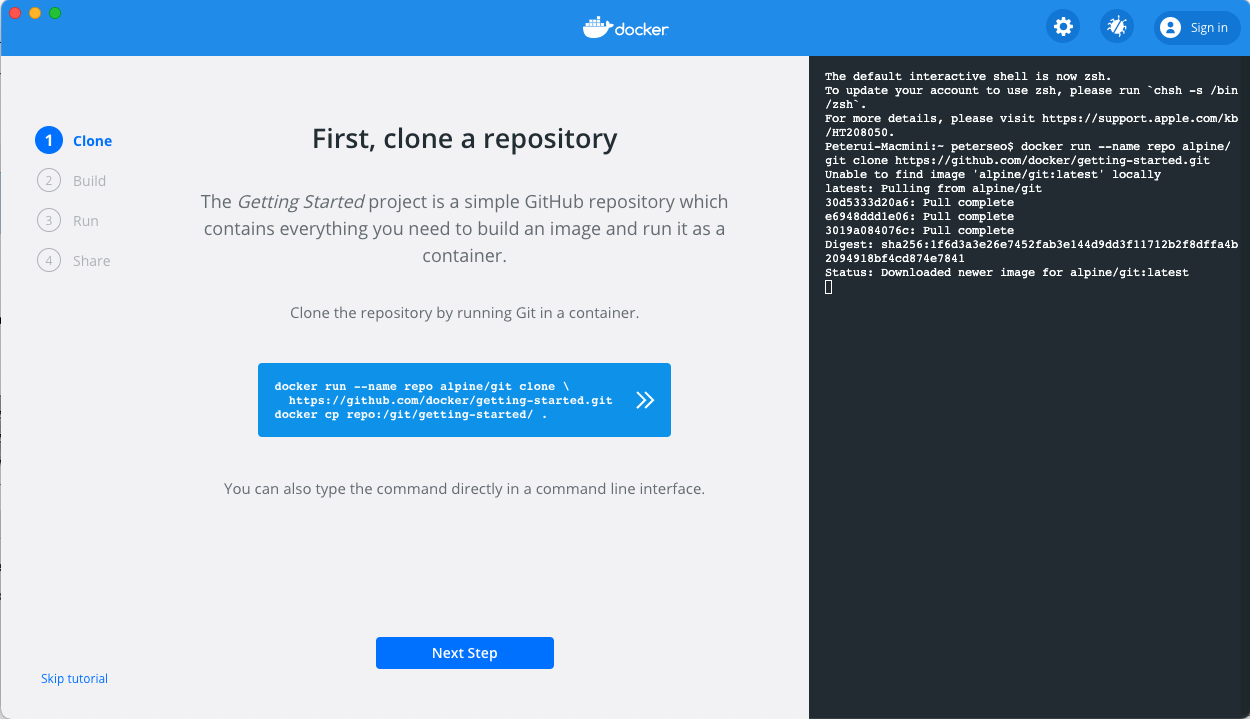Run command with double-arrow icon
Screen dimensions: 1250x719
[x=645, y=400]
